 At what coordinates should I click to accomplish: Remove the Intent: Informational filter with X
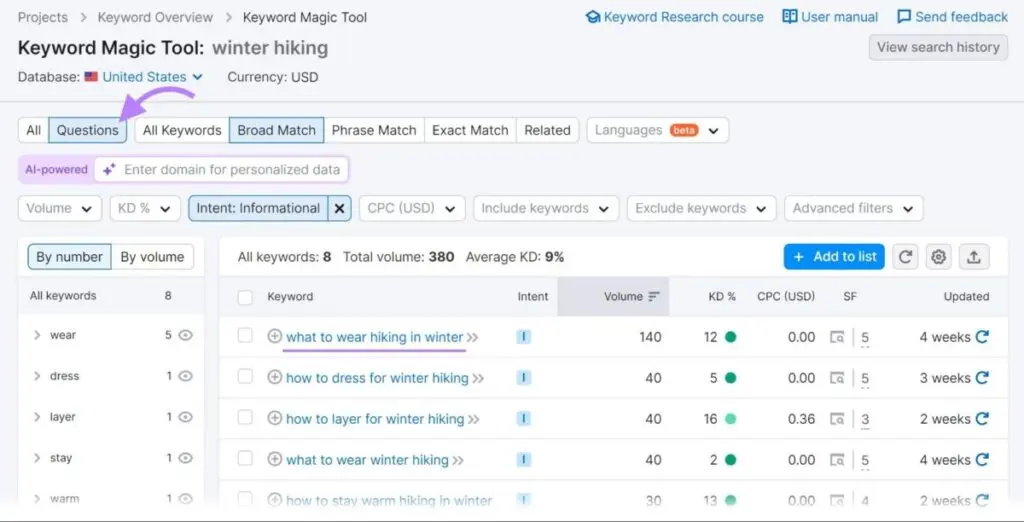[x=340, y=208]
